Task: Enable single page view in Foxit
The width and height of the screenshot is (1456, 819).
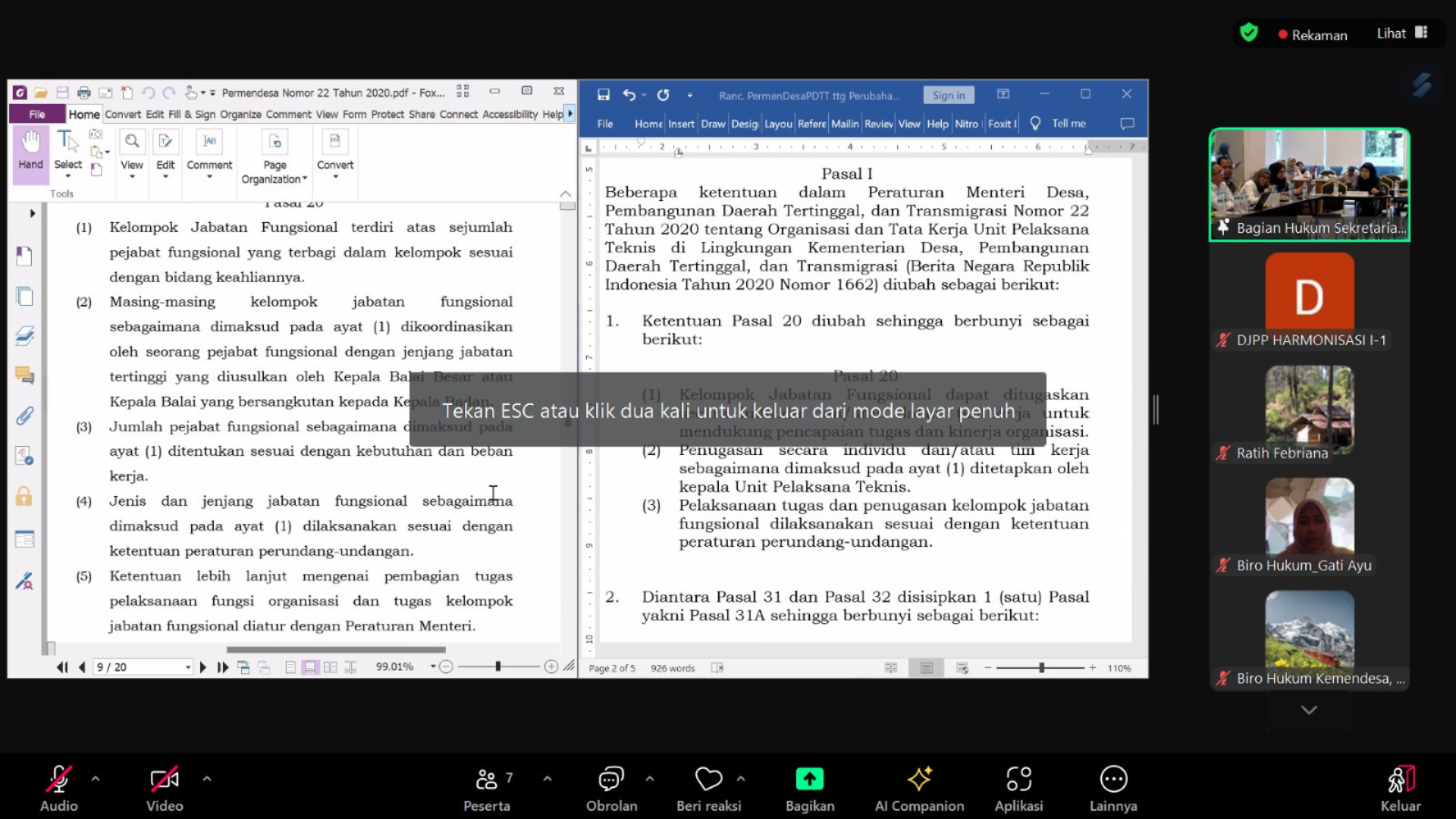Action: click(290, 667)
